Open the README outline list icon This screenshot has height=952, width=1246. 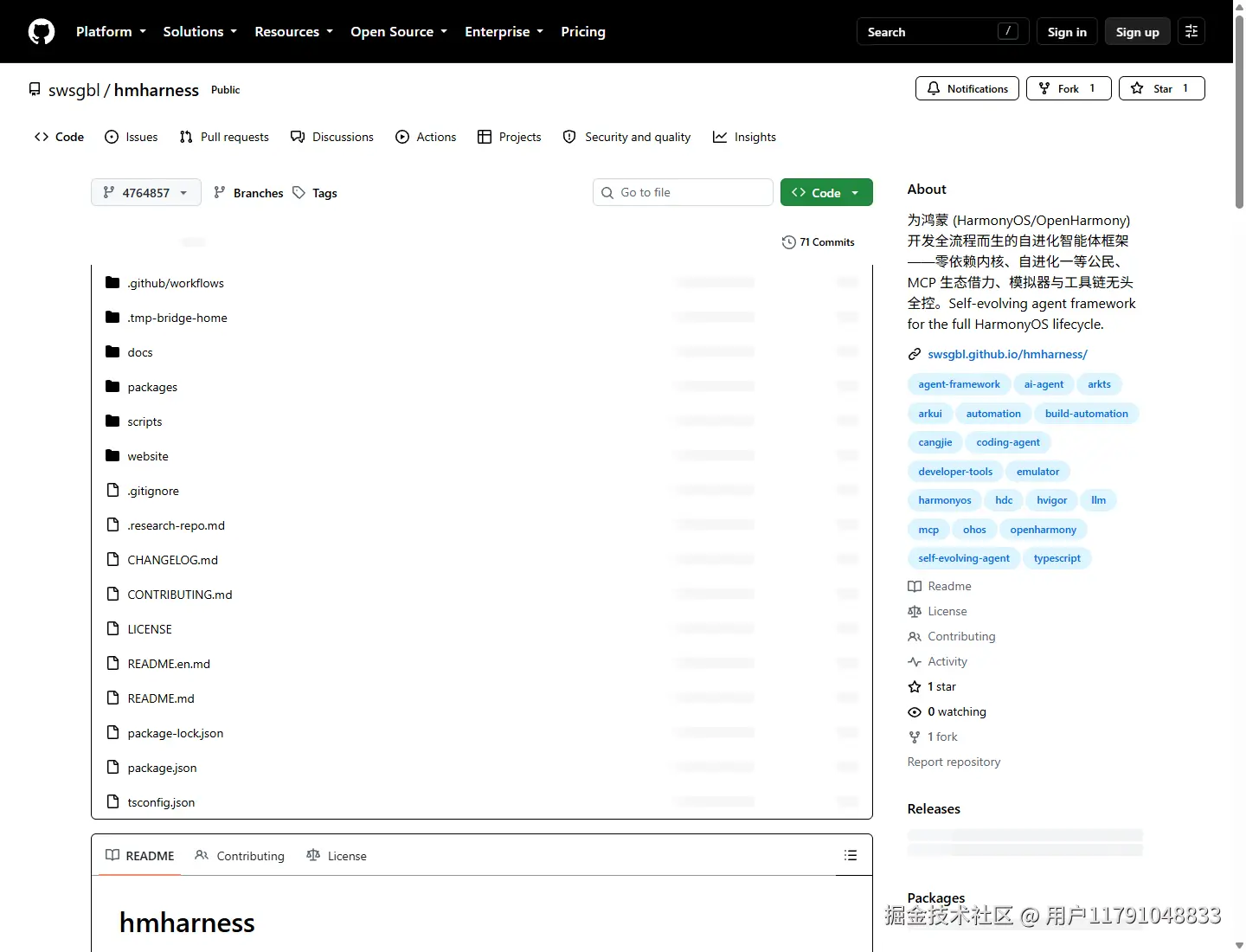851,855
